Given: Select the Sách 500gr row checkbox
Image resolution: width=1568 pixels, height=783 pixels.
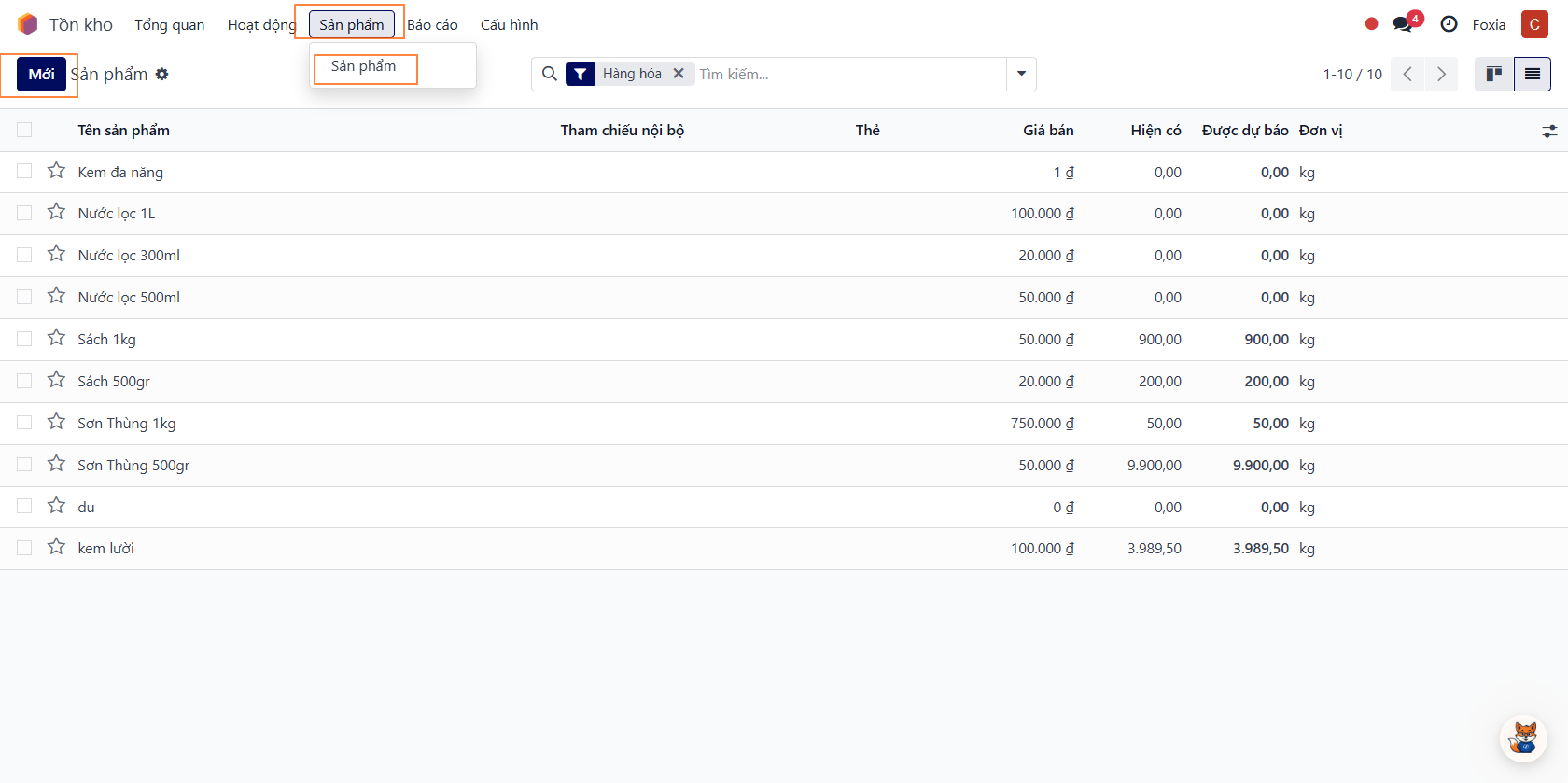Looking at the screenshot, I should pyautogui.click(x=24, y=381).
